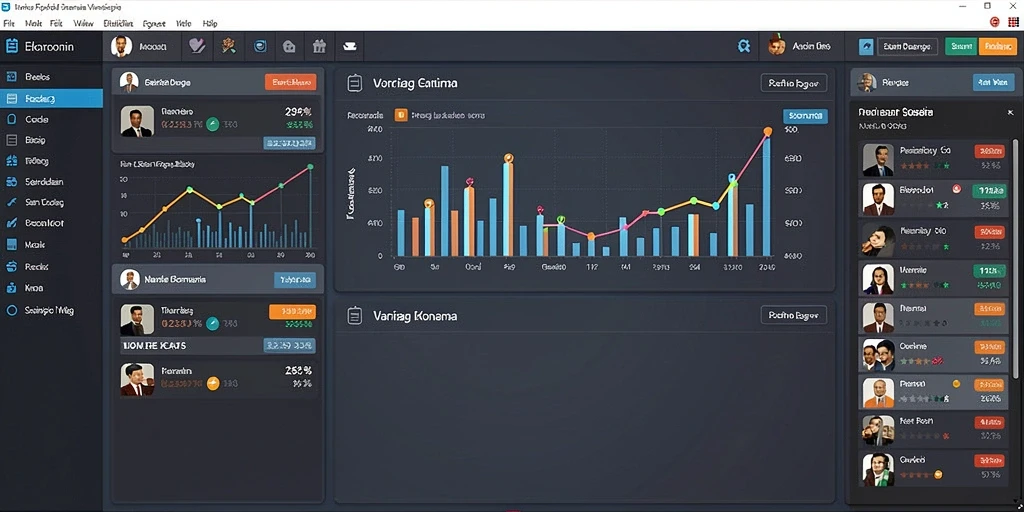Click the blue gear search icon

743,46
